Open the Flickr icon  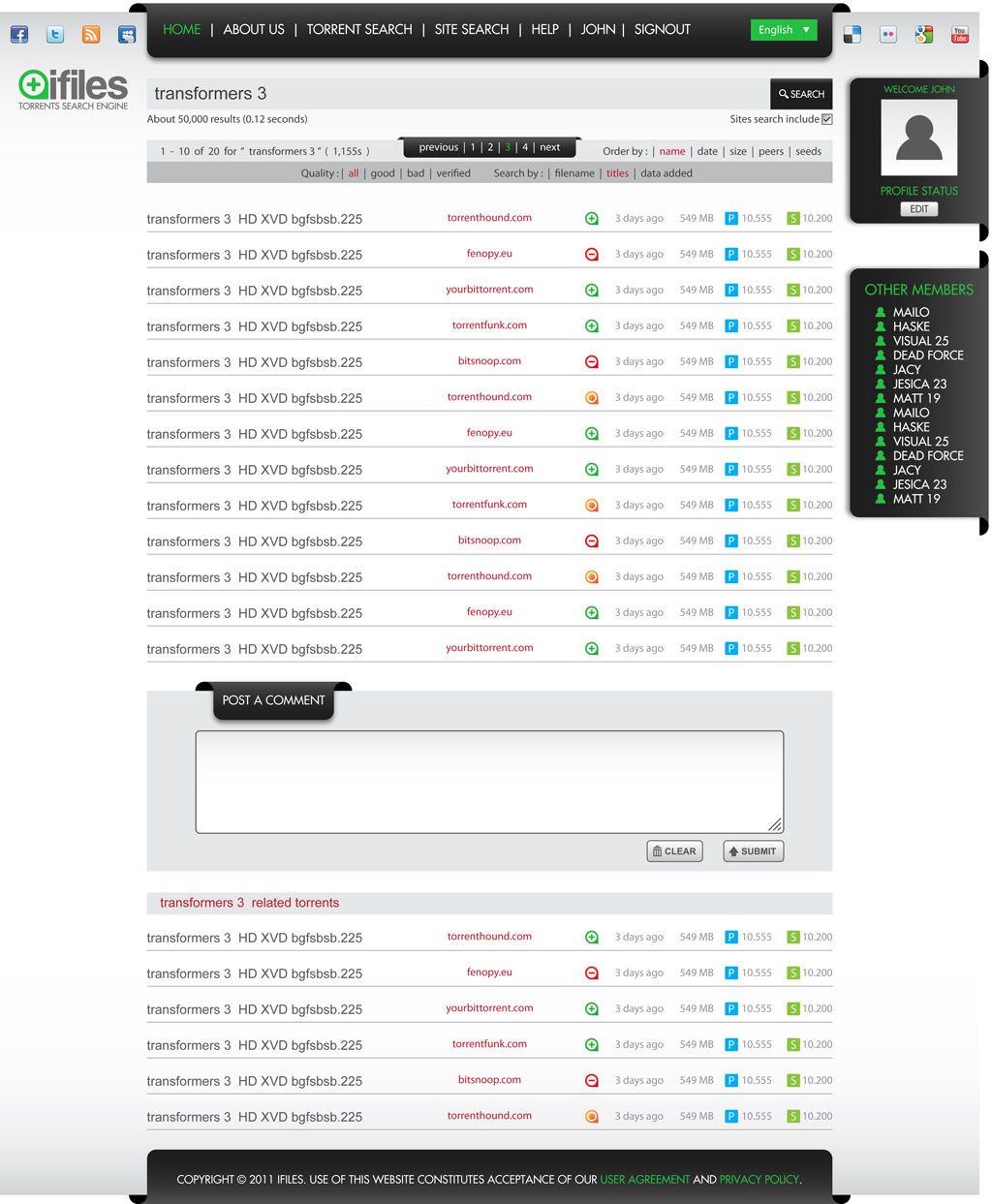(888, 36)
